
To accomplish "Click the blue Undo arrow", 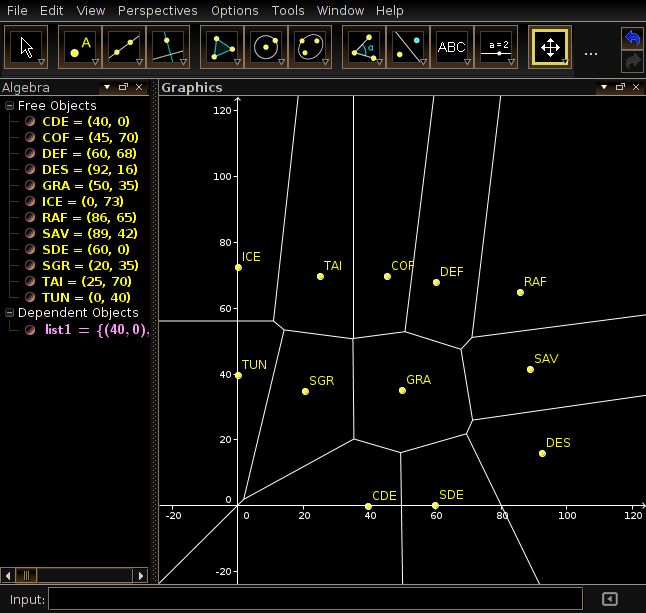I will (632, 38).
